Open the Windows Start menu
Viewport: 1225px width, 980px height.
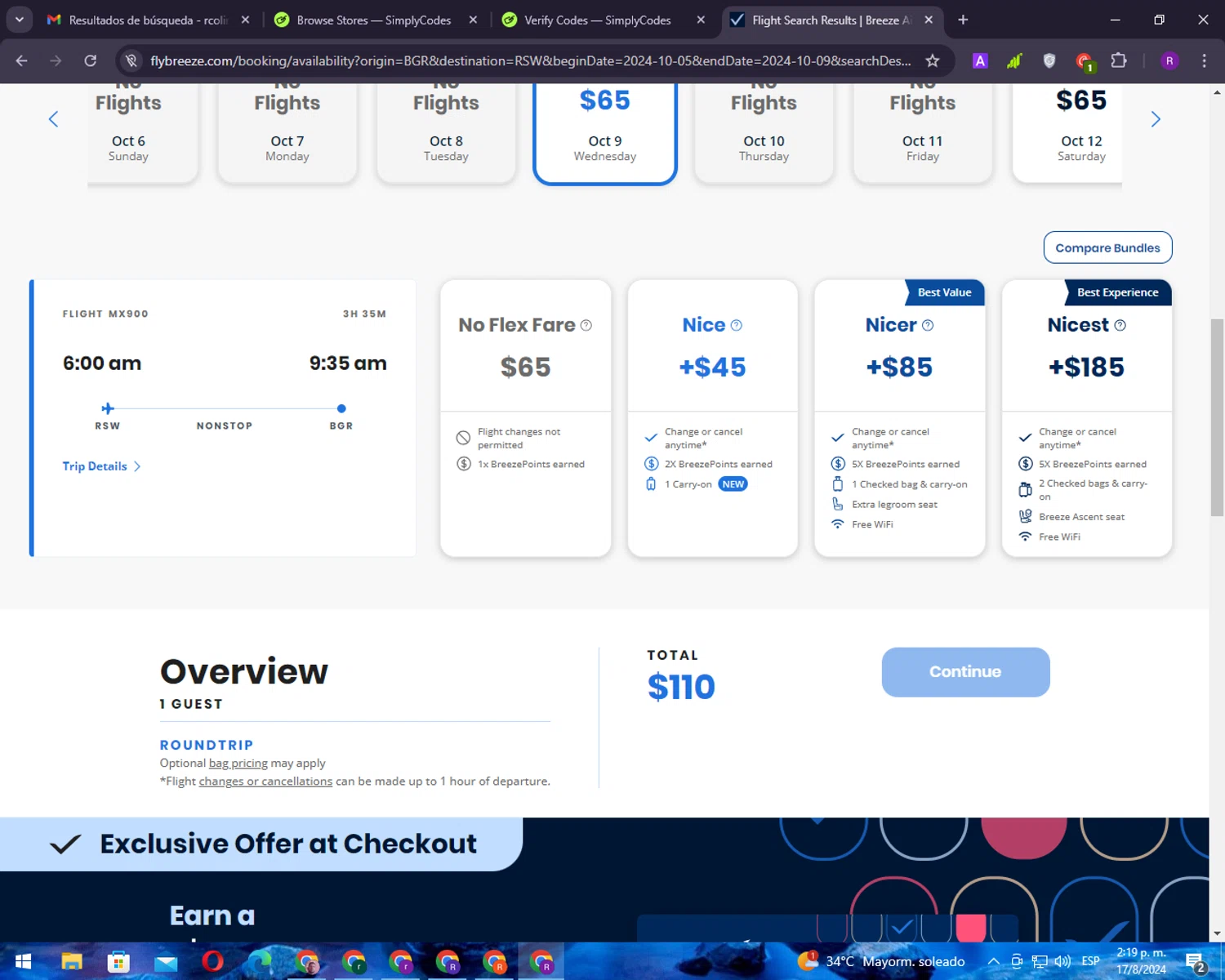click(23, 961)
